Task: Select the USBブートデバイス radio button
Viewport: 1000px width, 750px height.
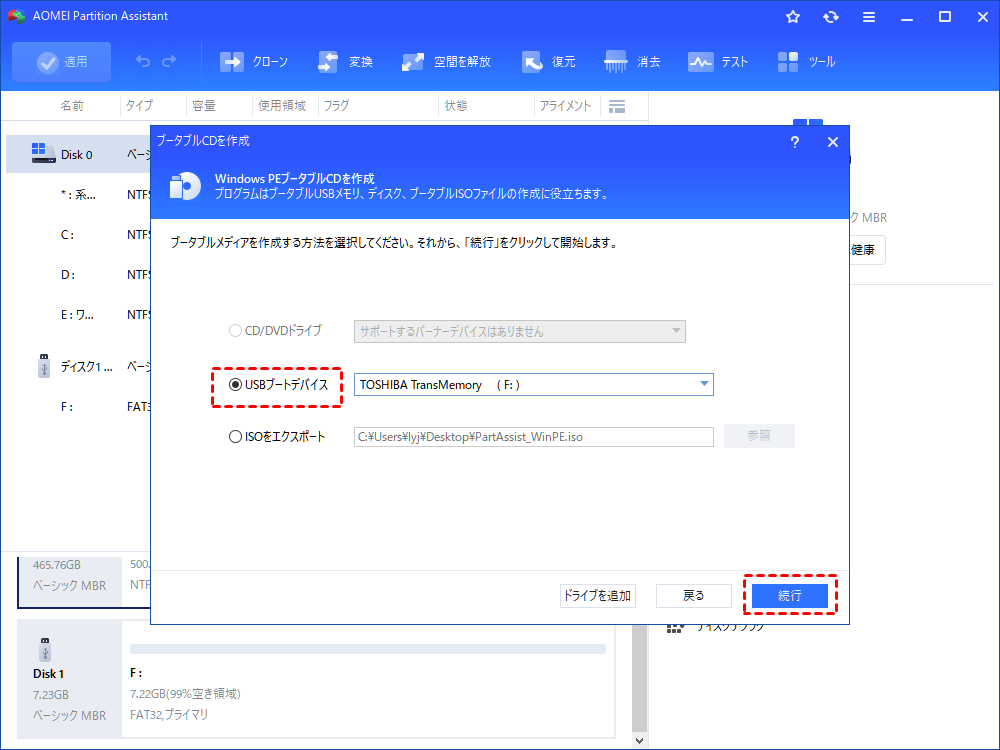Action: tap(235, 385)
